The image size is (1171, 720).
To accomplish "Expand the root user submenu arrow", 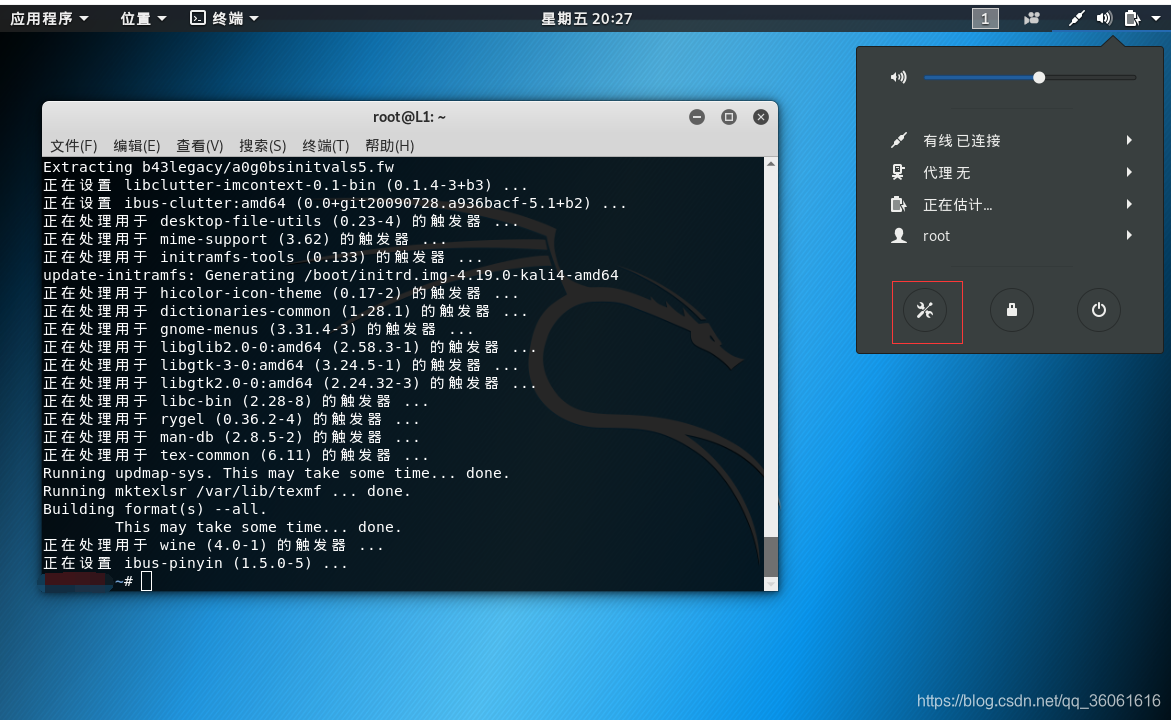I will coord(1129,236).
